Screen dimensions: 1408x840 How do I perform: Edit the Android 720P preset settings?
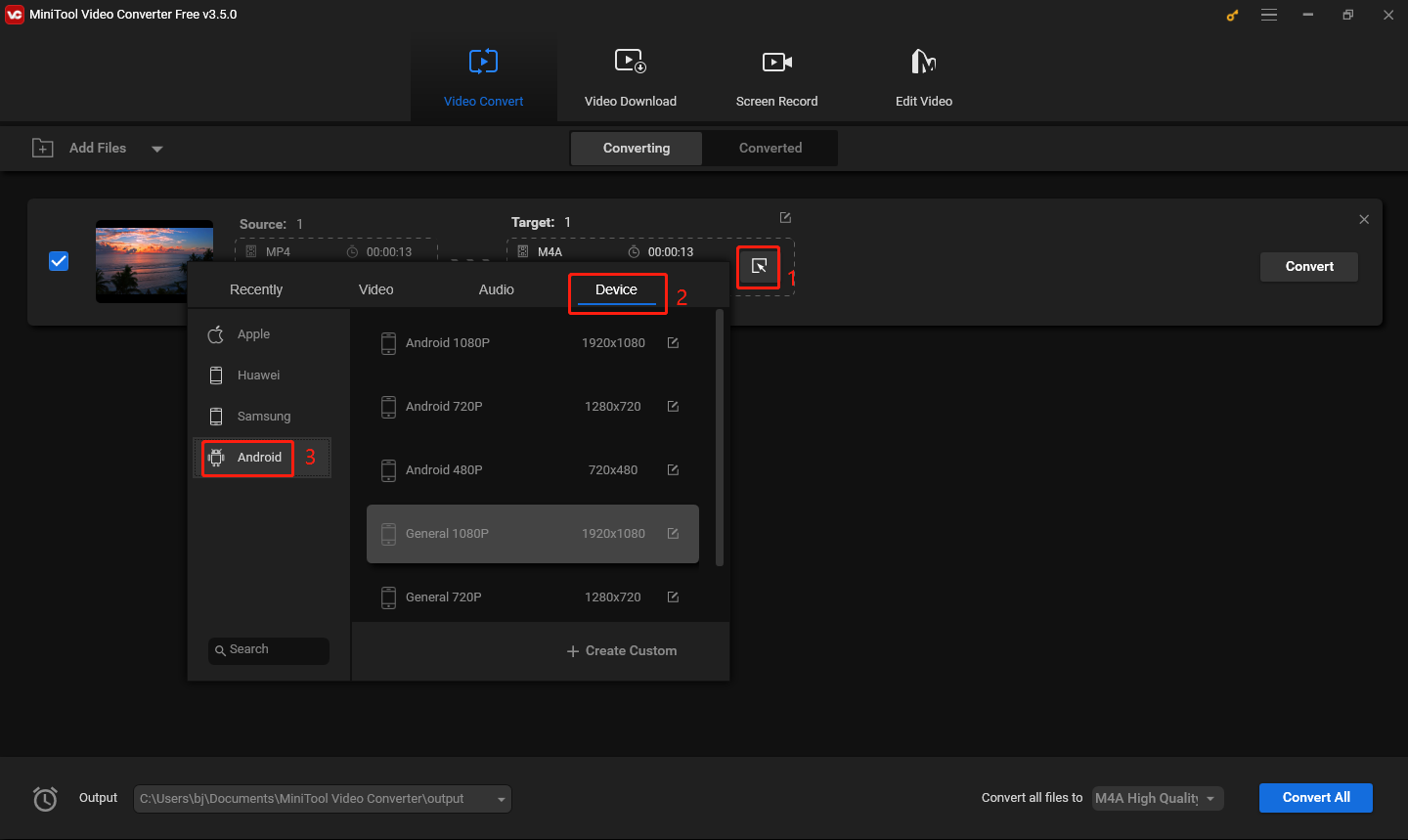click(x=673, y=406)
